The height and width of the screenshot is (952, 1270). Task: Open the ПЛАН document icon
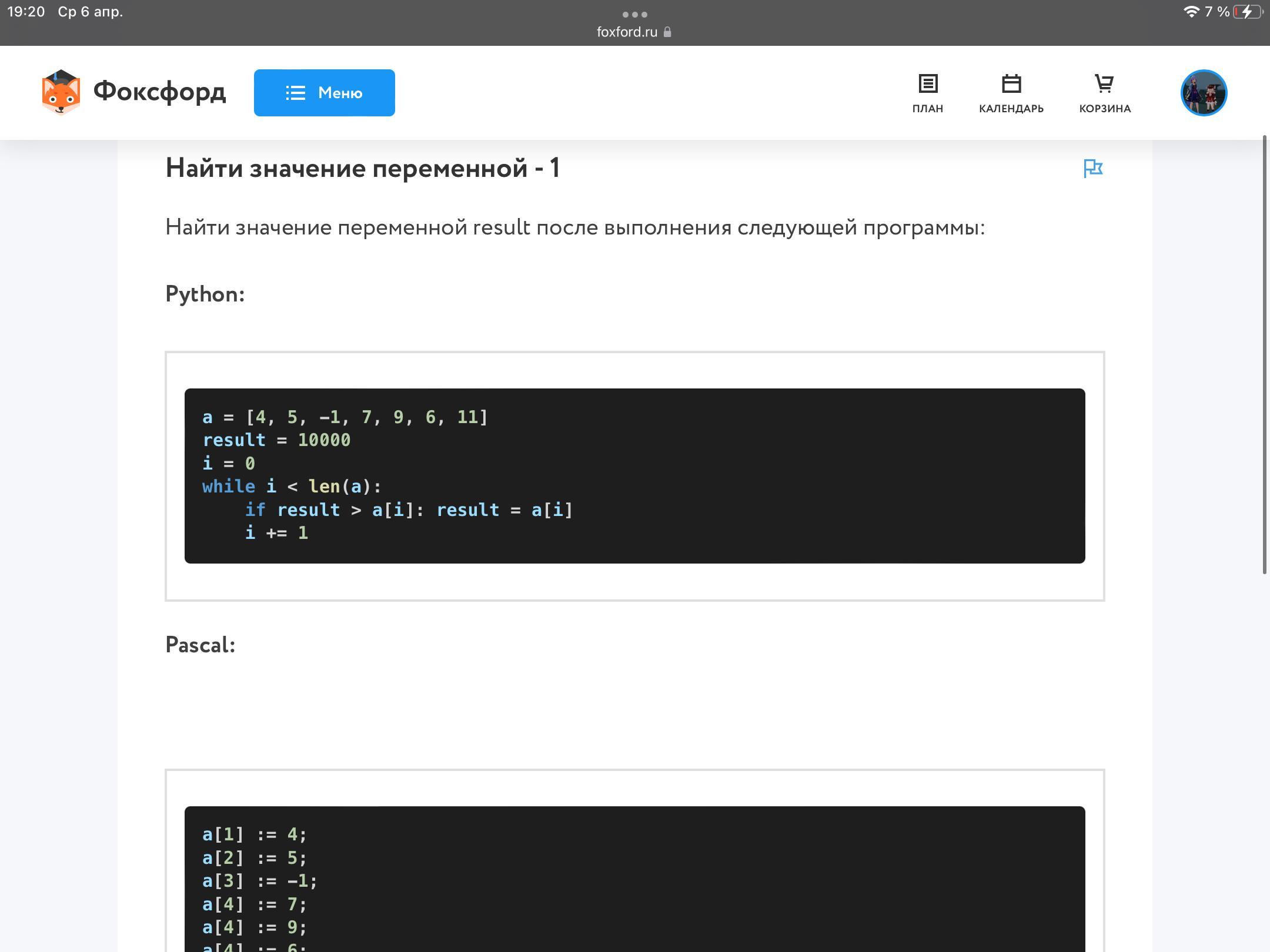tap(928, 84)
